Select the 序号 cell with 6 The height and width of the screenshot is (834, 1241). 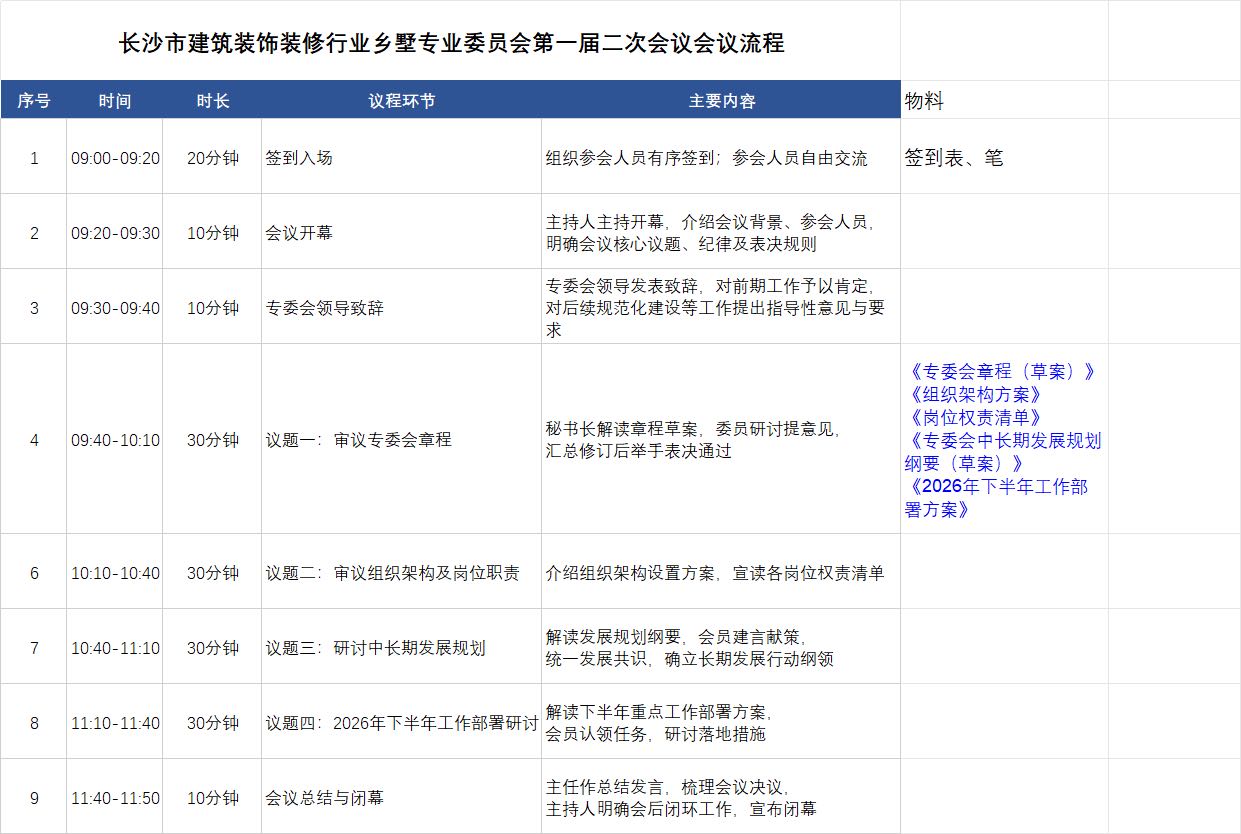pyautogui.click(x=34, y=572)
